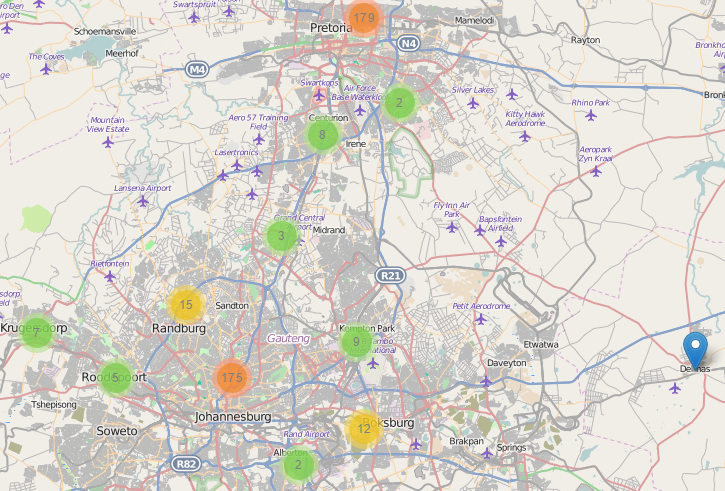The height and width of the screenshot is (491, 725).
Task: Click the green 5 cluster at Roodepoort
Action: [x=116, y=377]
